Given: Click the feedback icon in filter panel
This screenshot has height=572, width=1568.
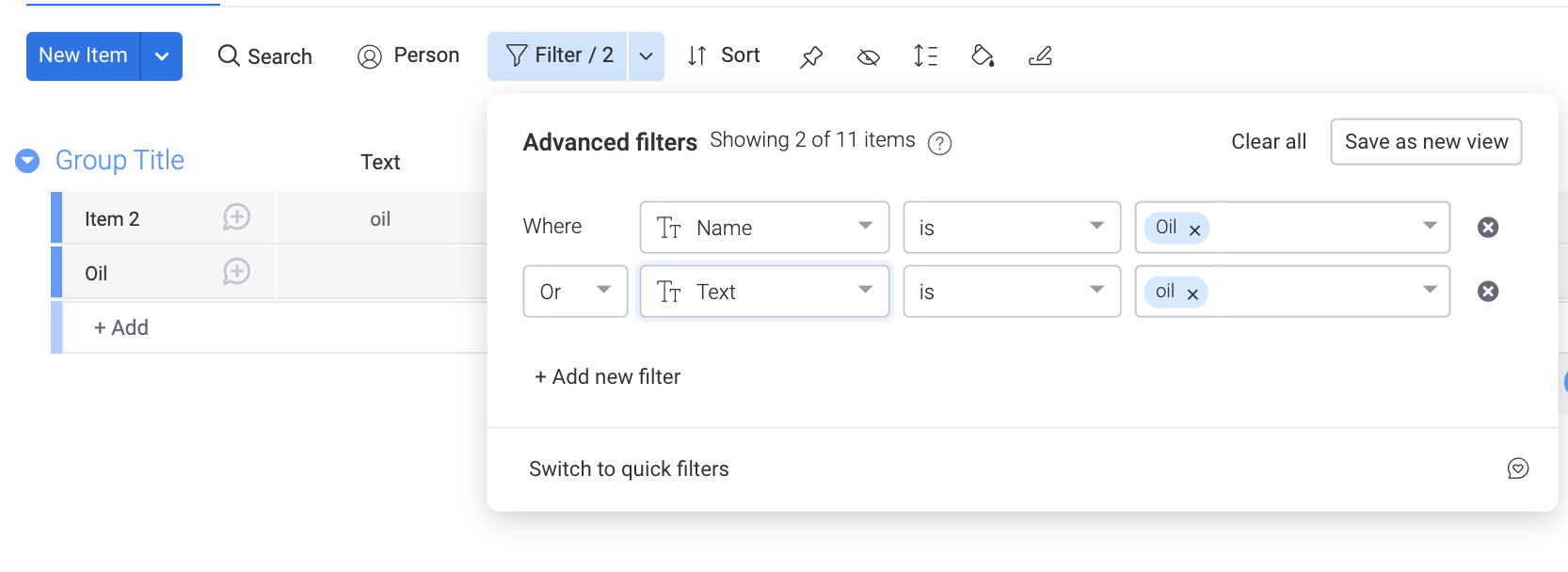Looking at the screenshot, I should click(x=1518, y=469).
